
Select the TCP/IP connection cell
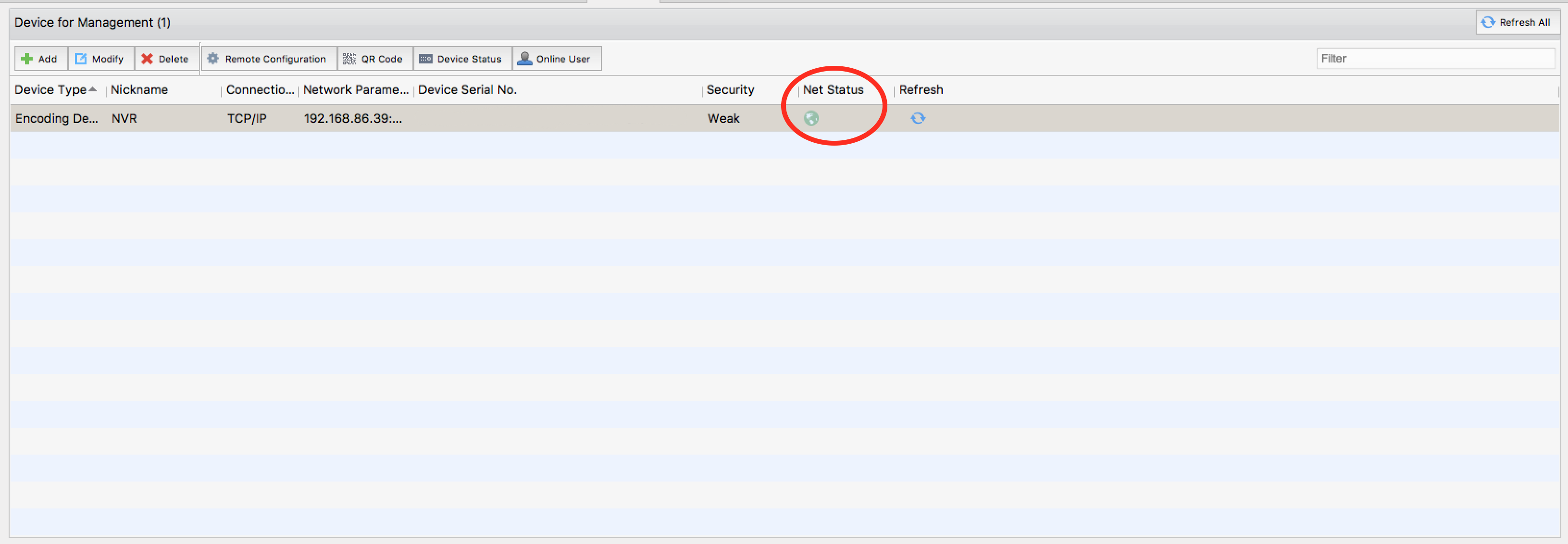coord(247,119)
